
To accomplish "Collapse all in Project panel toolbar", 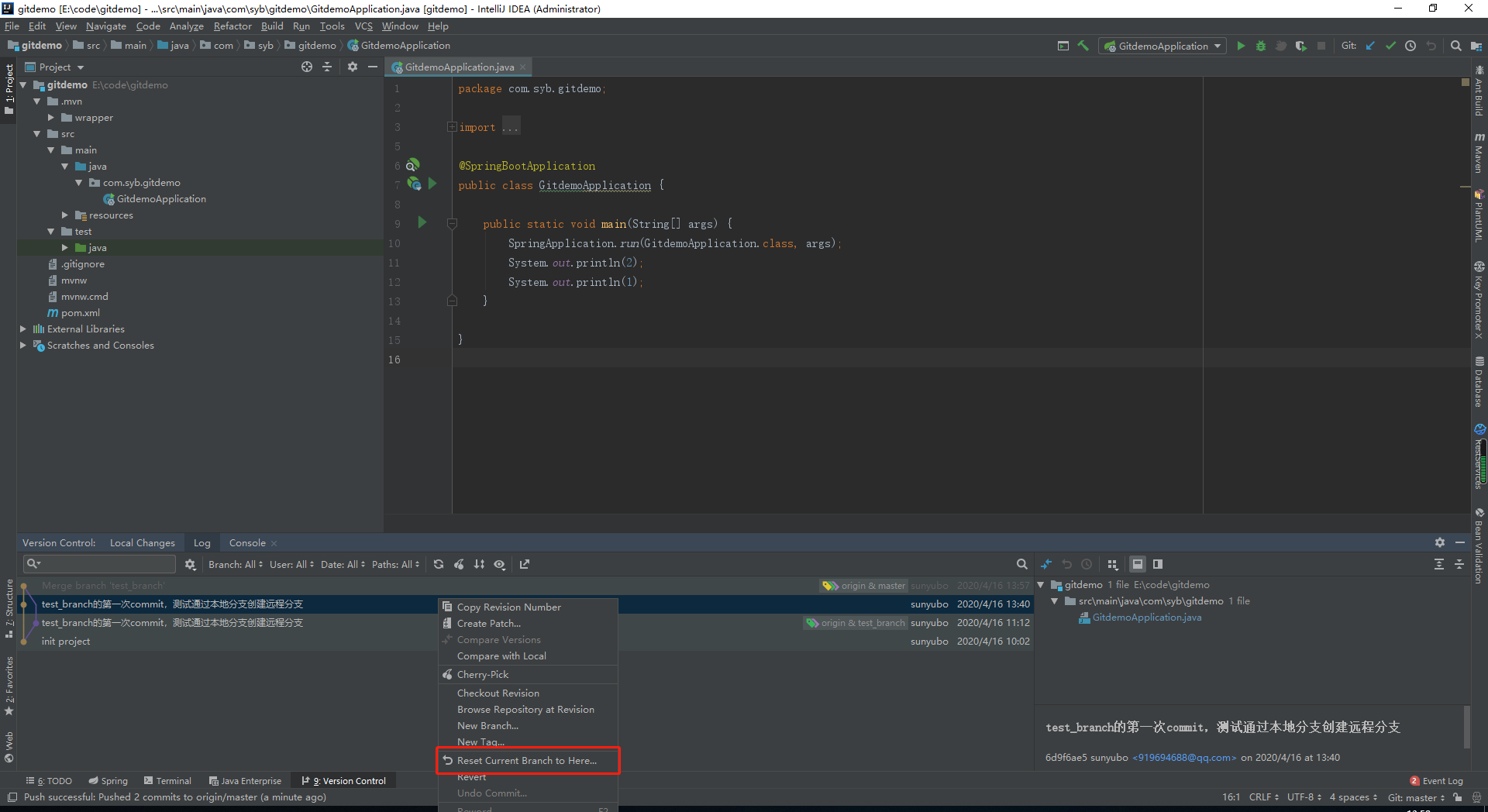I will pos(327,67).
